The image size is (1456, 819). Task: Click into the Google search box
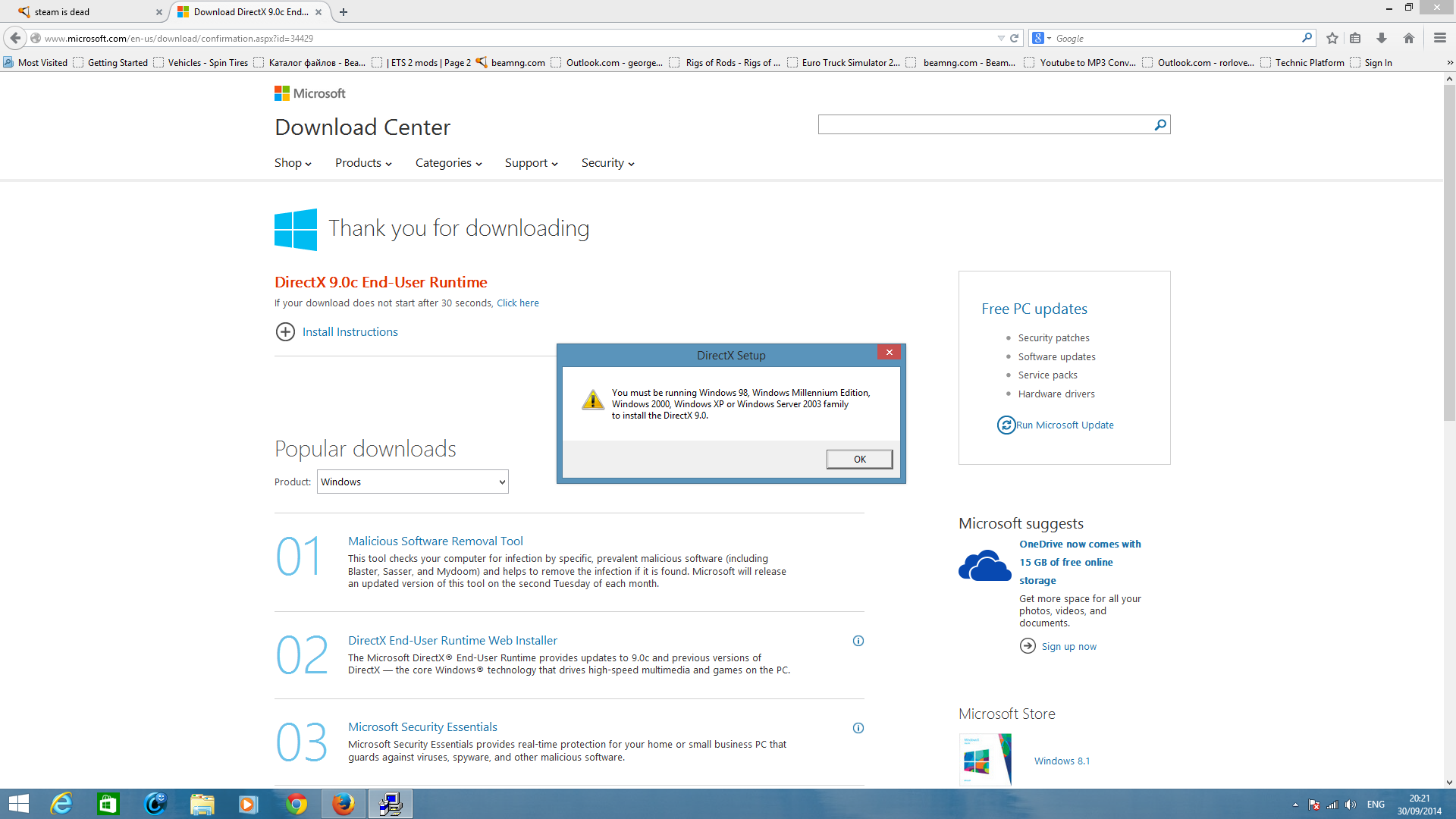click(1175, 38)
